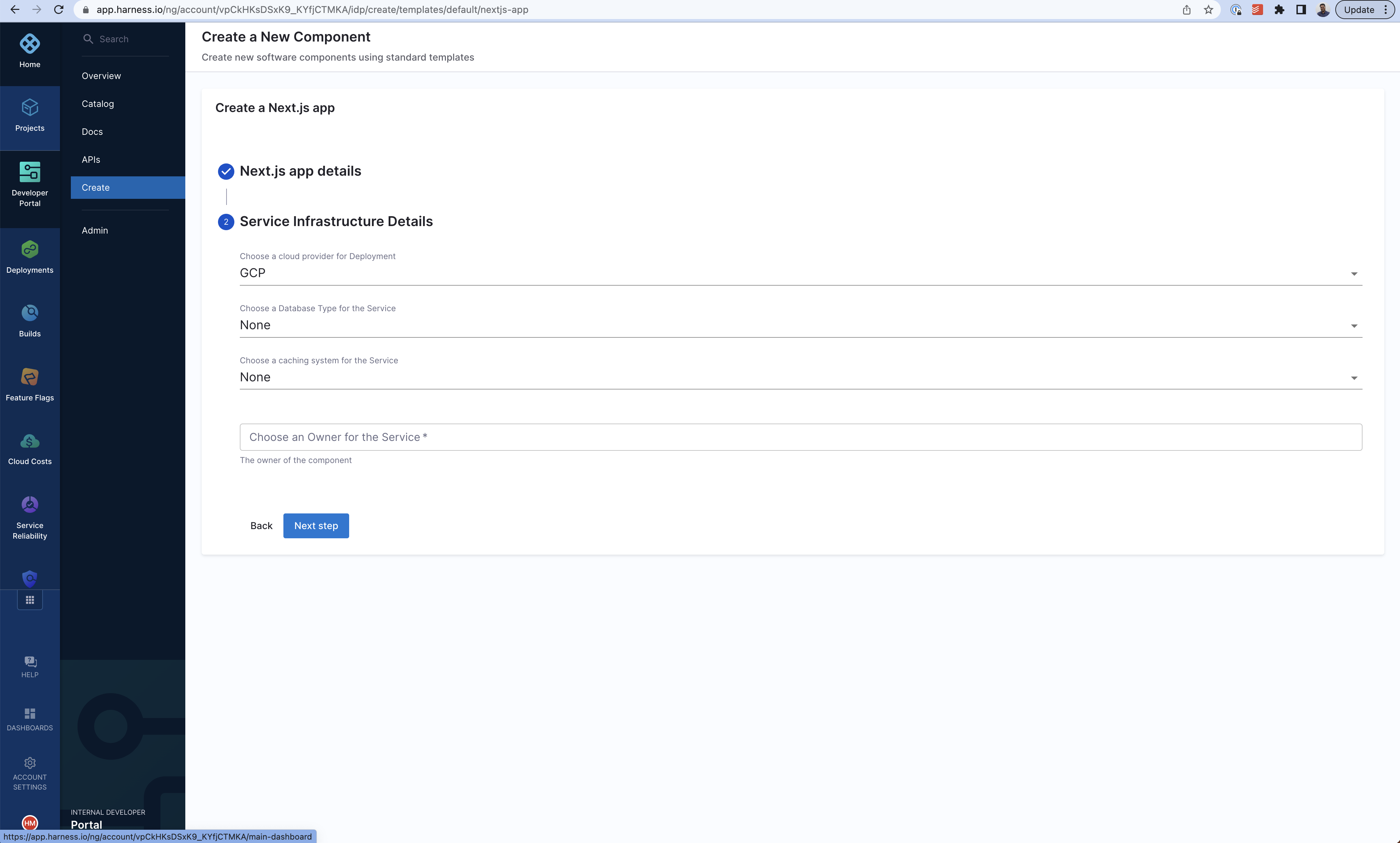Click the Deployments module icon
This screenshot has width=1400, height=843.
pos(30,249)
